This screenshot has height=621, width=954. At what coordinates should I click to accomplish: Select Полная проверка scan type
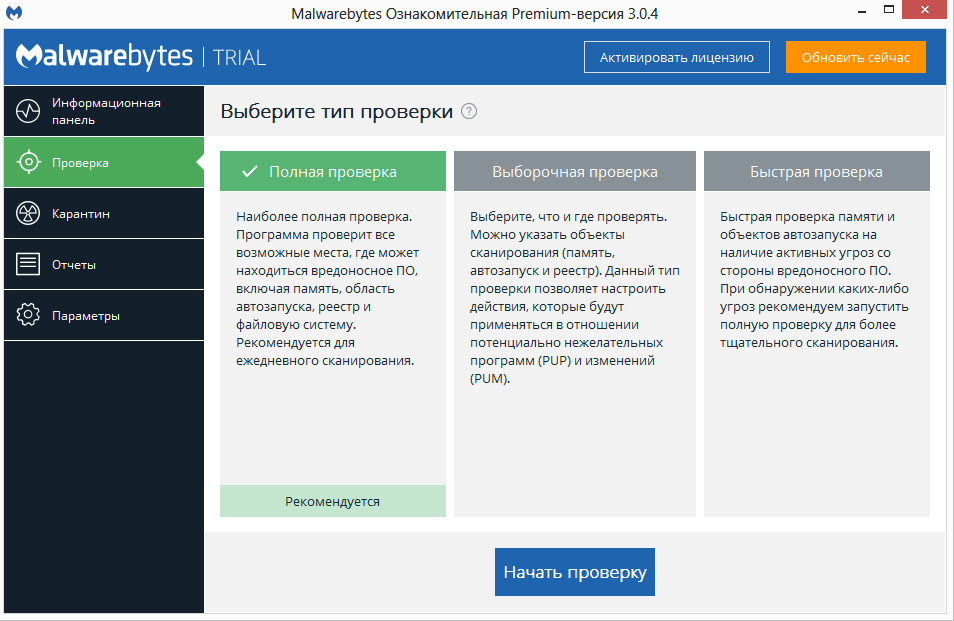[x=333, y=171]
